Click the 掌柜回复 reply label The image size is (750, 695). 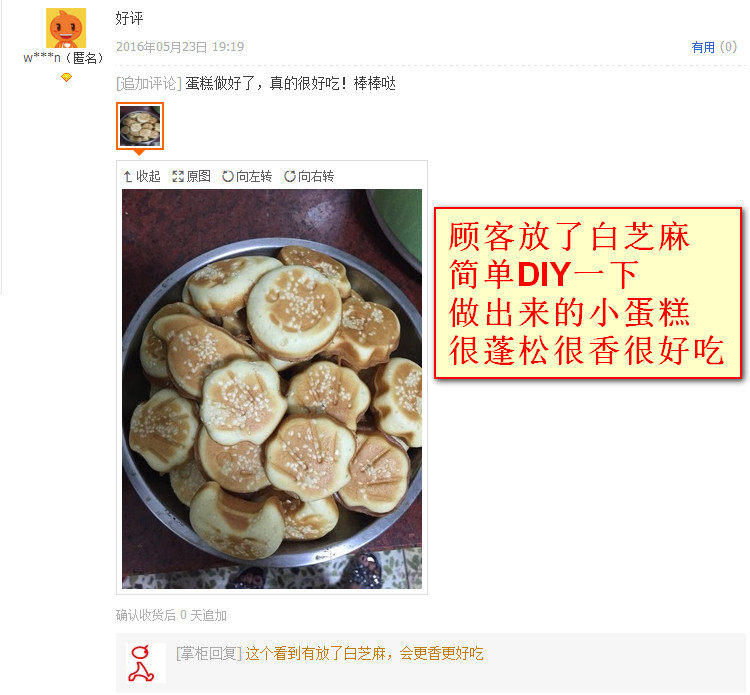click(209, 653)
